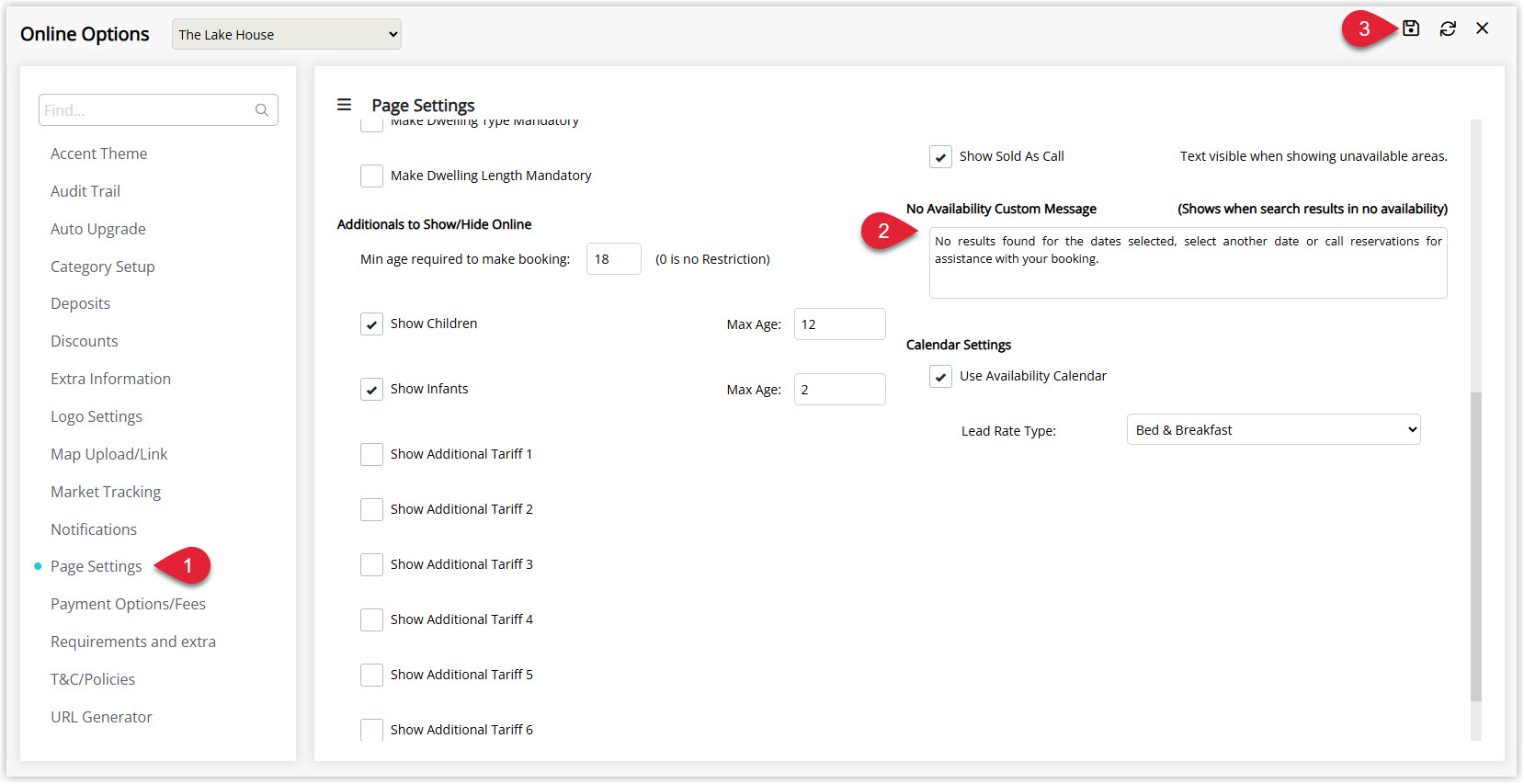This screenshot has width=1524, height=784.
Task: Click the Show Infants Max Age field
Action: click(x=840, y=390)
